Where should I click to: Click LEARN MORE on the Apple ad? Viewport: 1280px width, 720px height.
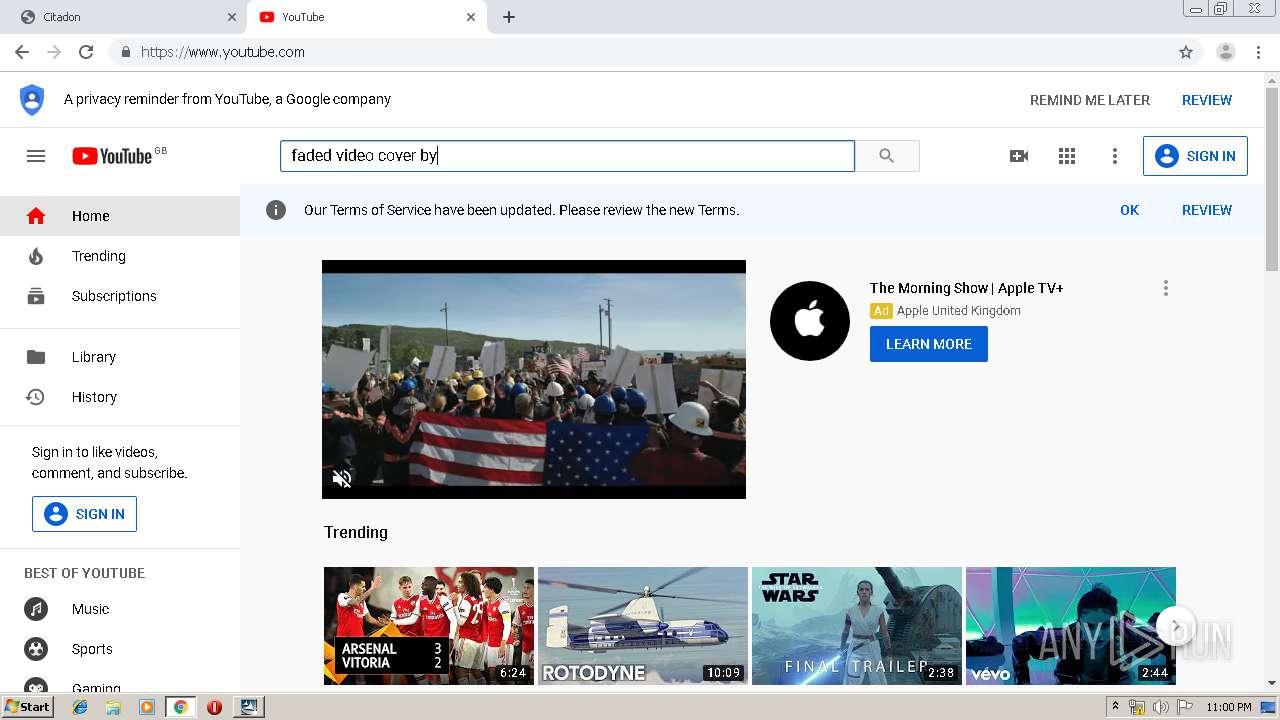[929, 344]
